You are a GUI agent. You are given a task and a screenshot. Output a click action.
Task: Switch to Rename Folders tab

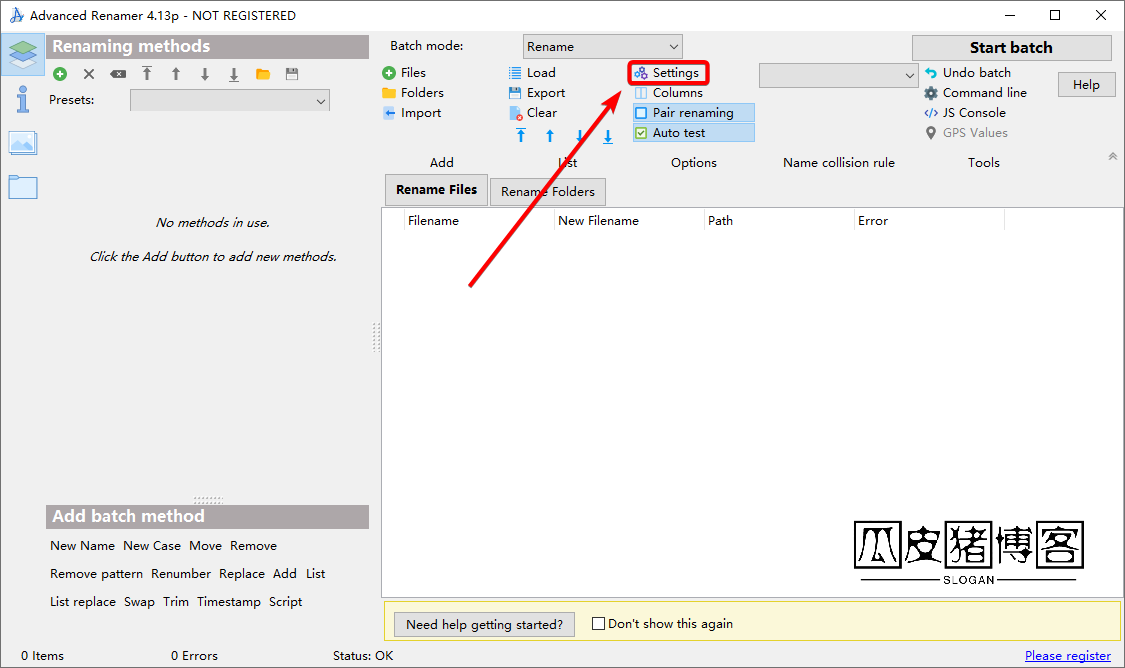click(x=547, y=192)
